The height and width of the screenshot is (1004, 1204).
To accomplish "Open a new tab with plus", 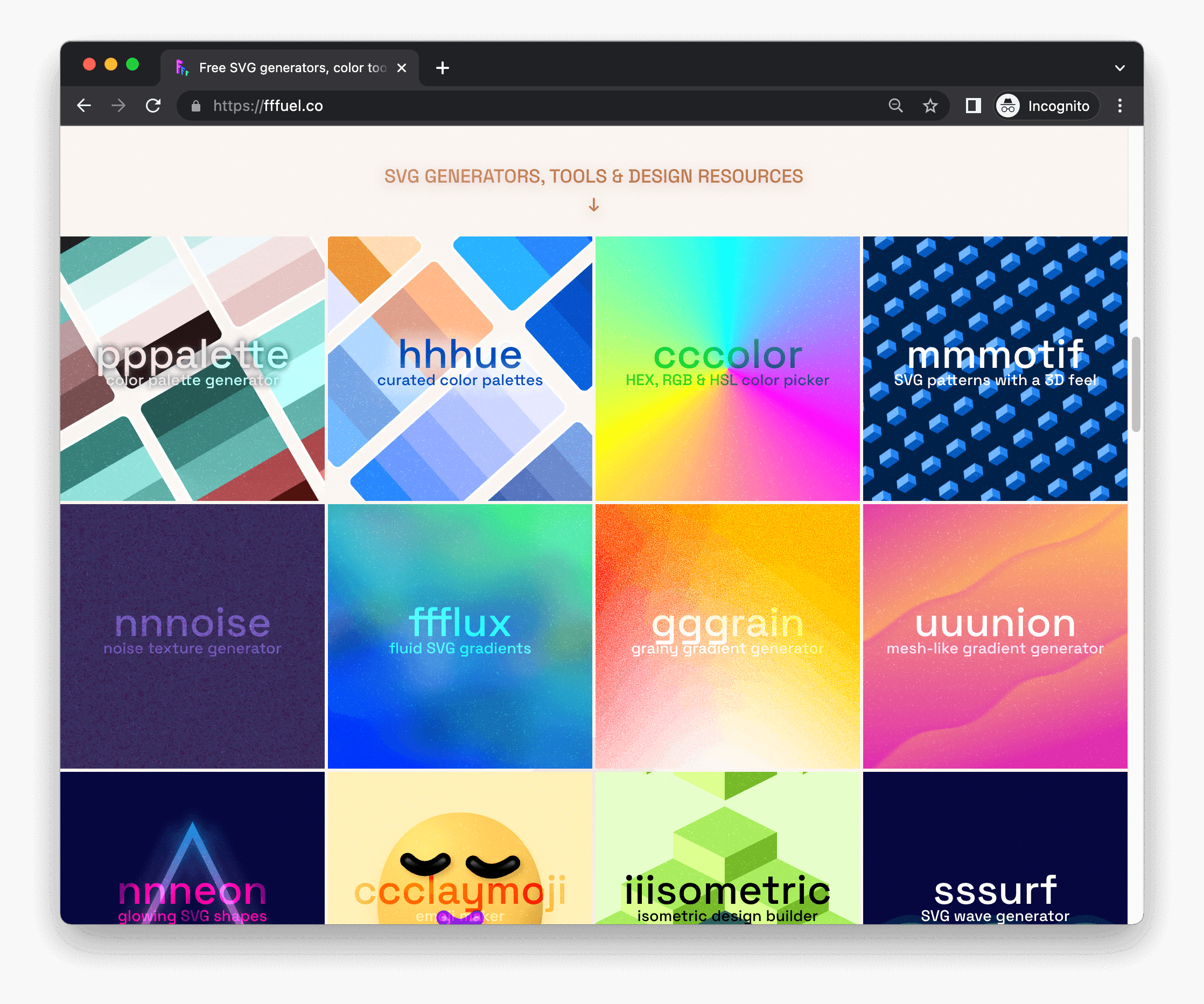I will point(442,68).
